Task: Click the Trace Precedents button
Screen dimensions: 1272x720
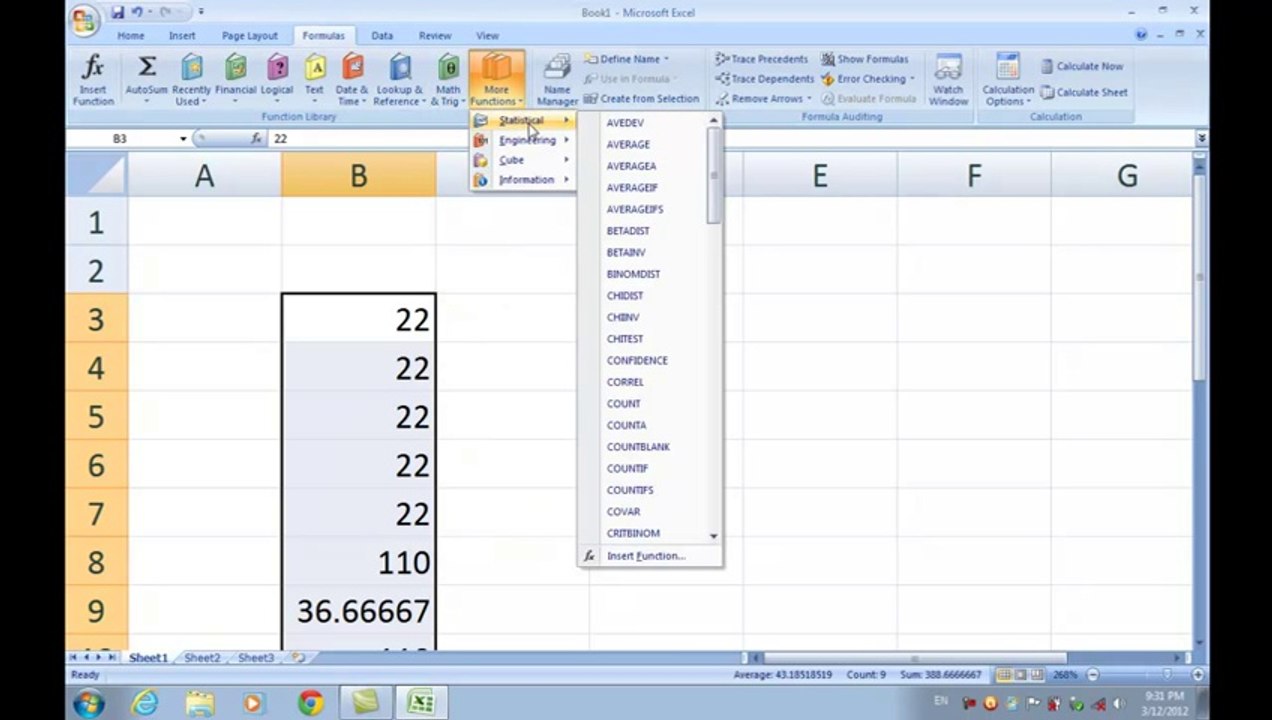Action: [x=762, y=59]
